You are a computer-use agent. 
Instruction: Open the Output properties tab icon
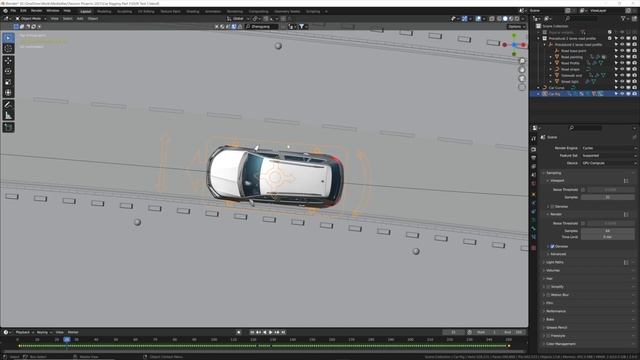pos(534,158)
